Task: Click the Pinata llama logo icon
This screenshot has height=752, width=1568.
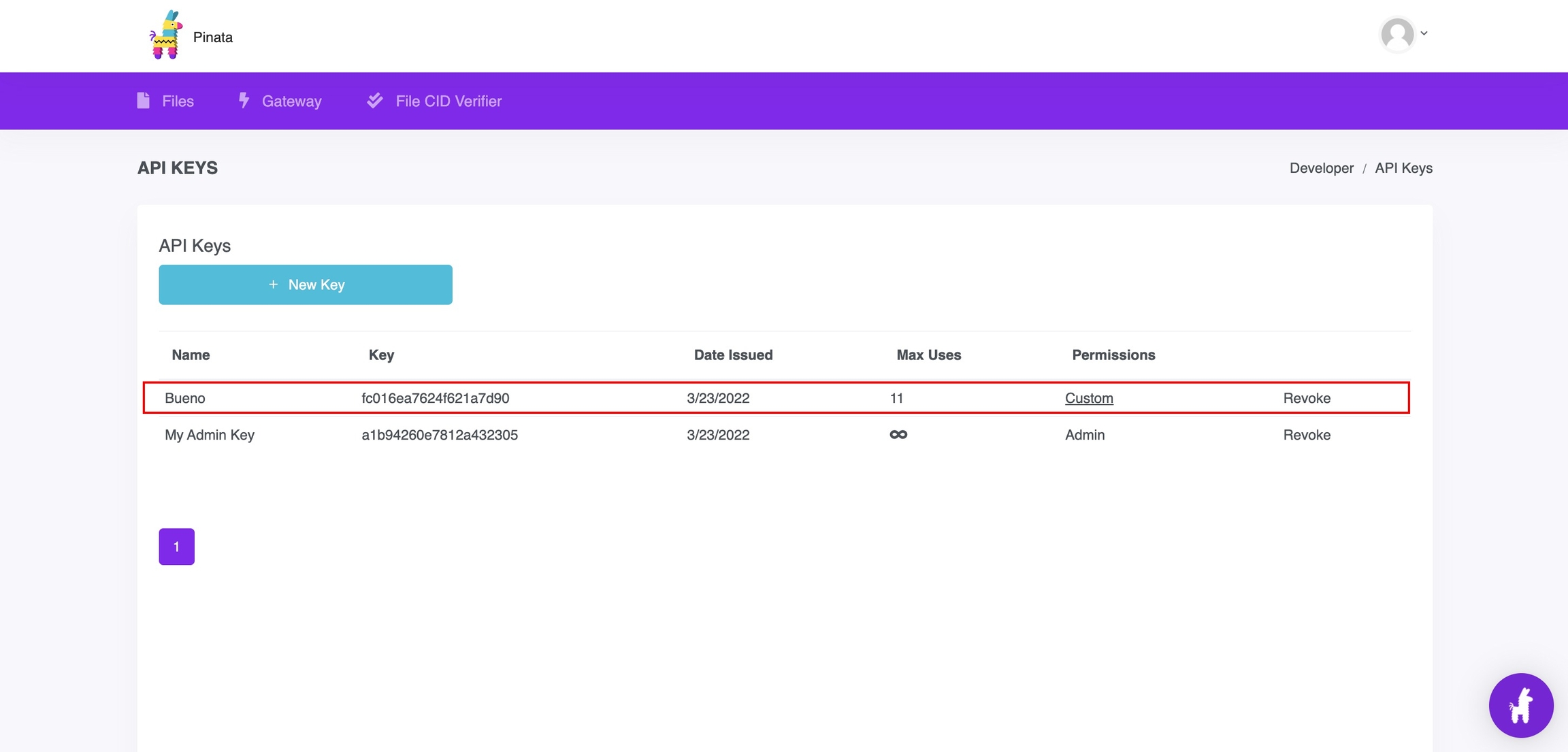Action: point(165,35)
